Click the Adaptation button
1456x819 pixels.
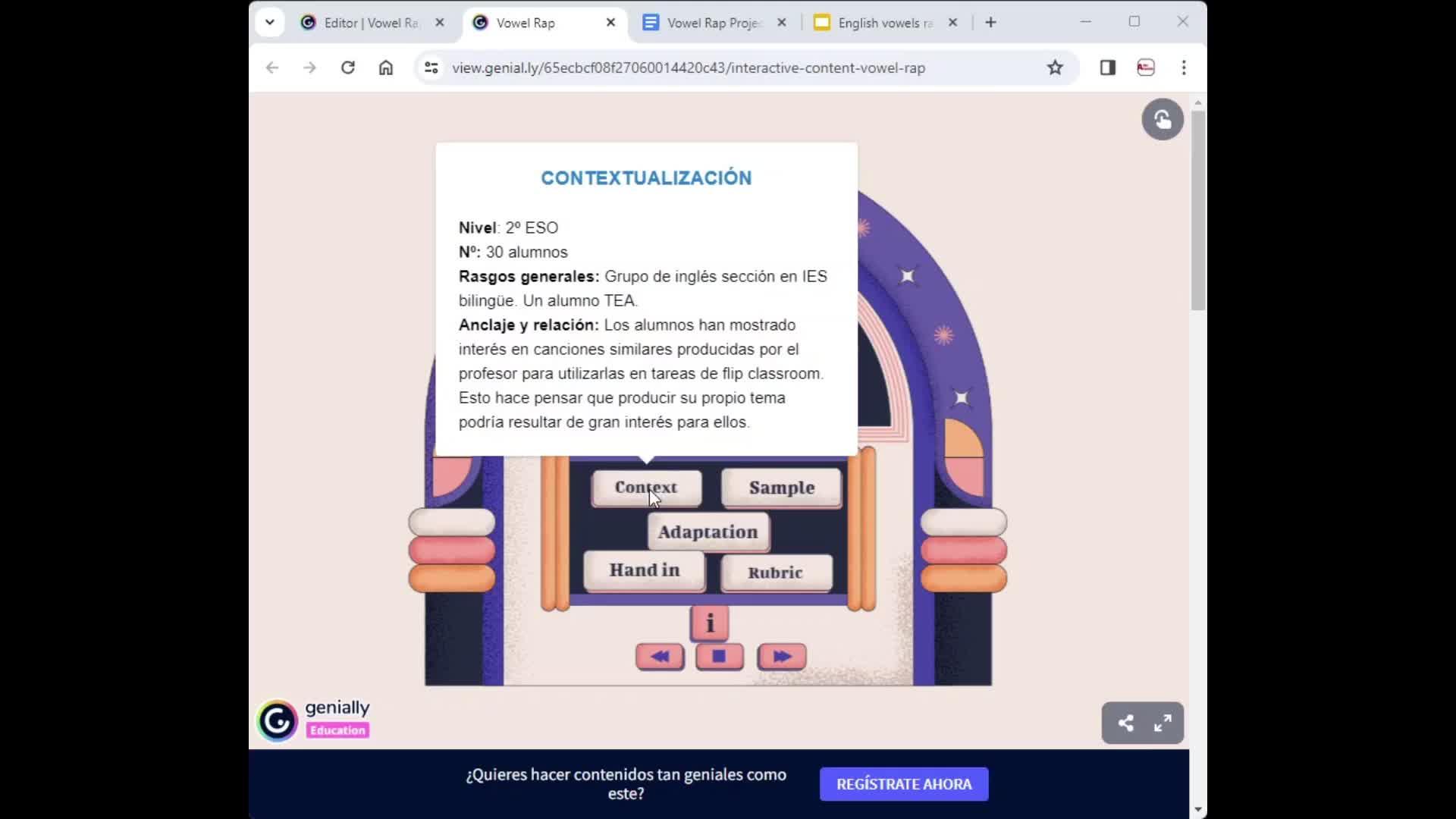[x=708, y=532]
